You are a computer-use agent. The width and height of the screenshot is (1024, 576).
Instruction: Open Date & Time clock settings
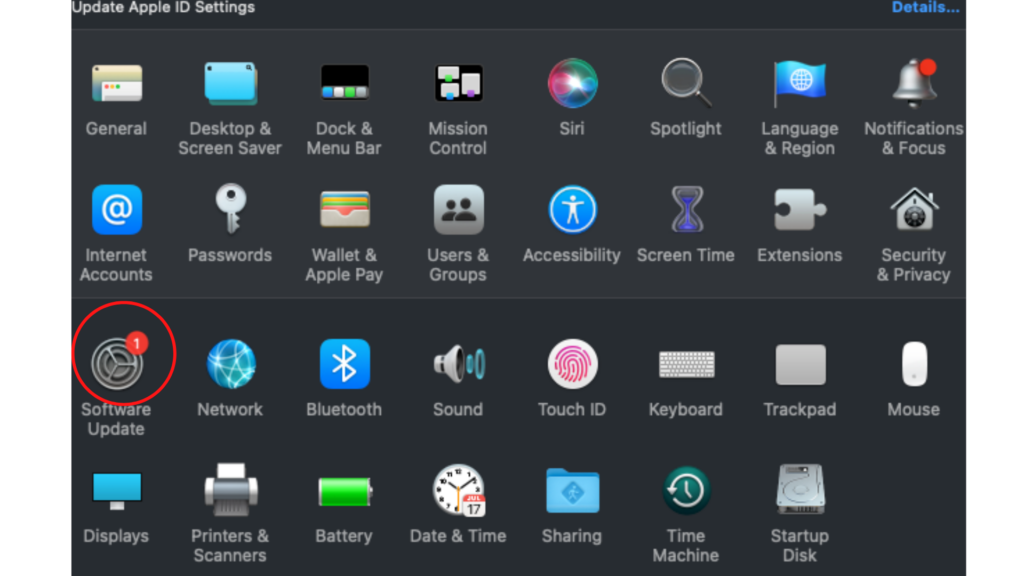coord(458,490)
